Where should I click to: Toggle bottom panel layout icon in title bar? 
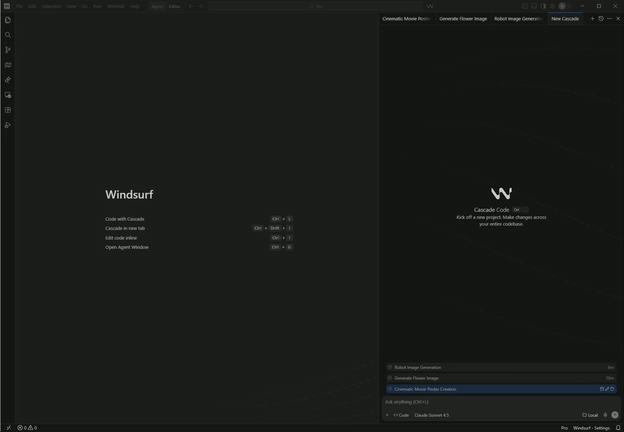click(x=534, y=6)
